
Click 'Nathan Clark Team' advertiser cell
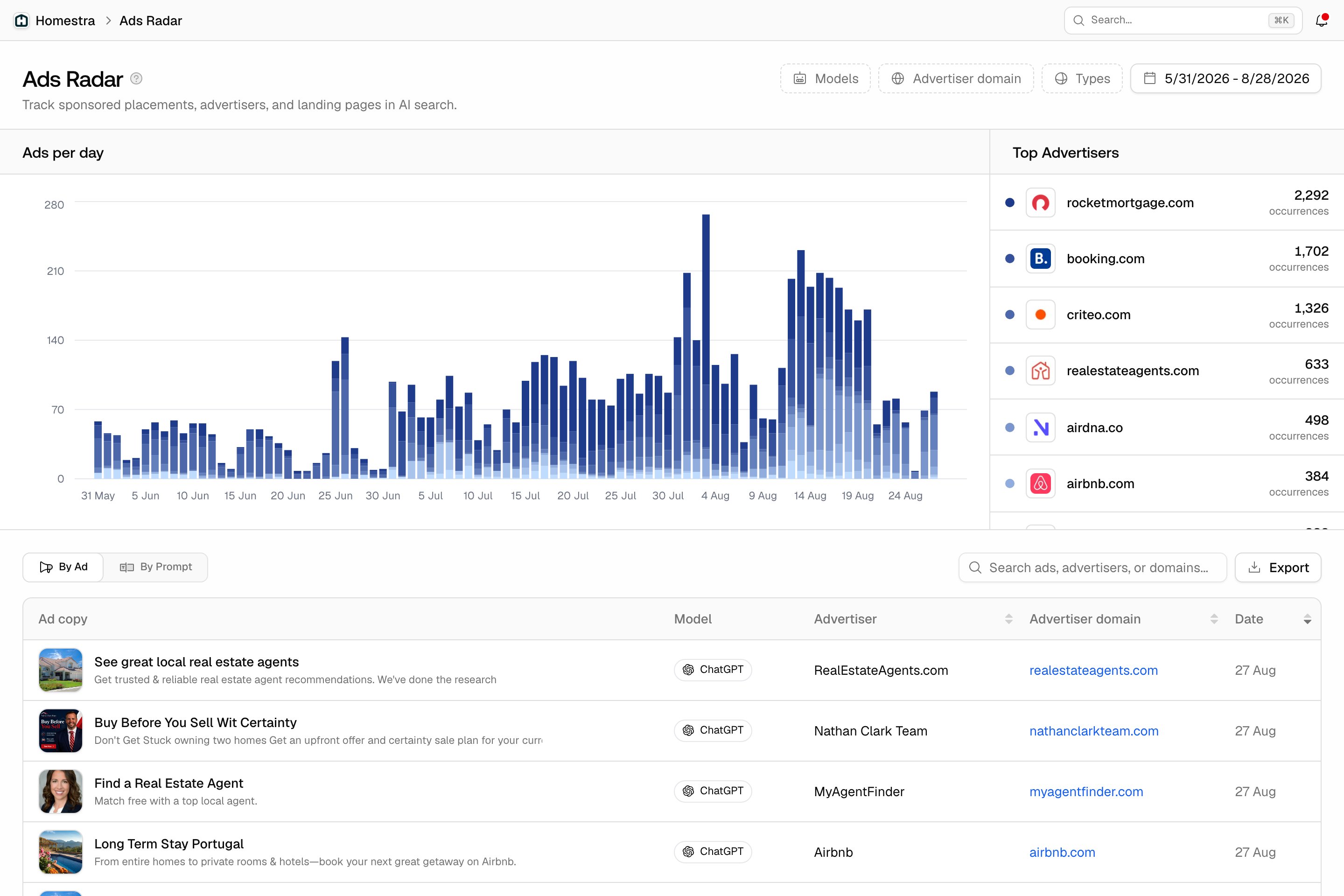870,731
